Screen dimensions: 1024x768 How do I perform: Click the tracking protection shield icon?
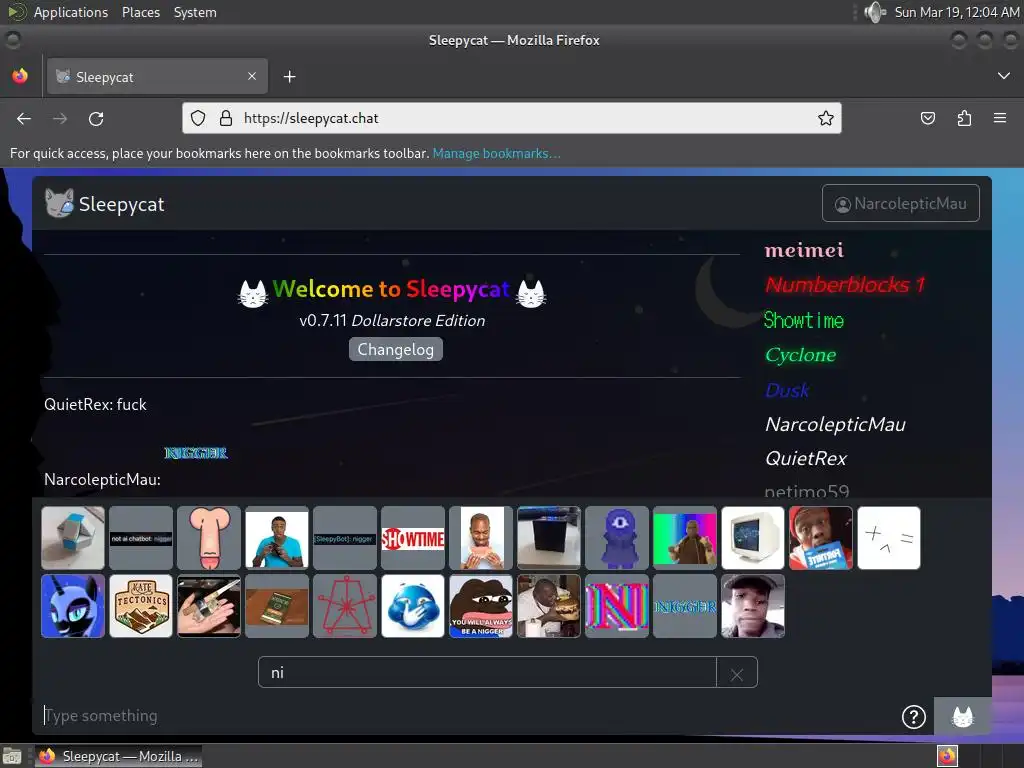(x=198, y=118)
